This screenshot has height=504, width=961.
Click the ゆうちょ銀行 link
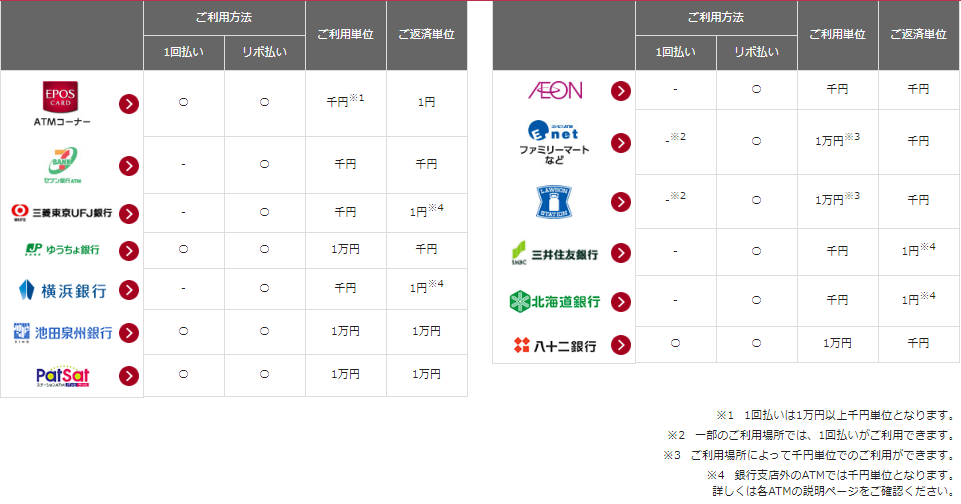click(63, 250)
